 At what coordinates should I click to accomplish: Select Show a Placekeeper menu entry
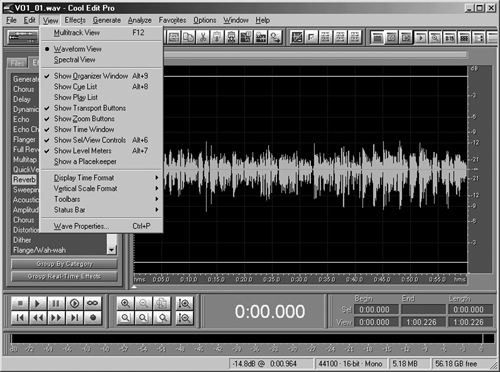coord(101,161)
